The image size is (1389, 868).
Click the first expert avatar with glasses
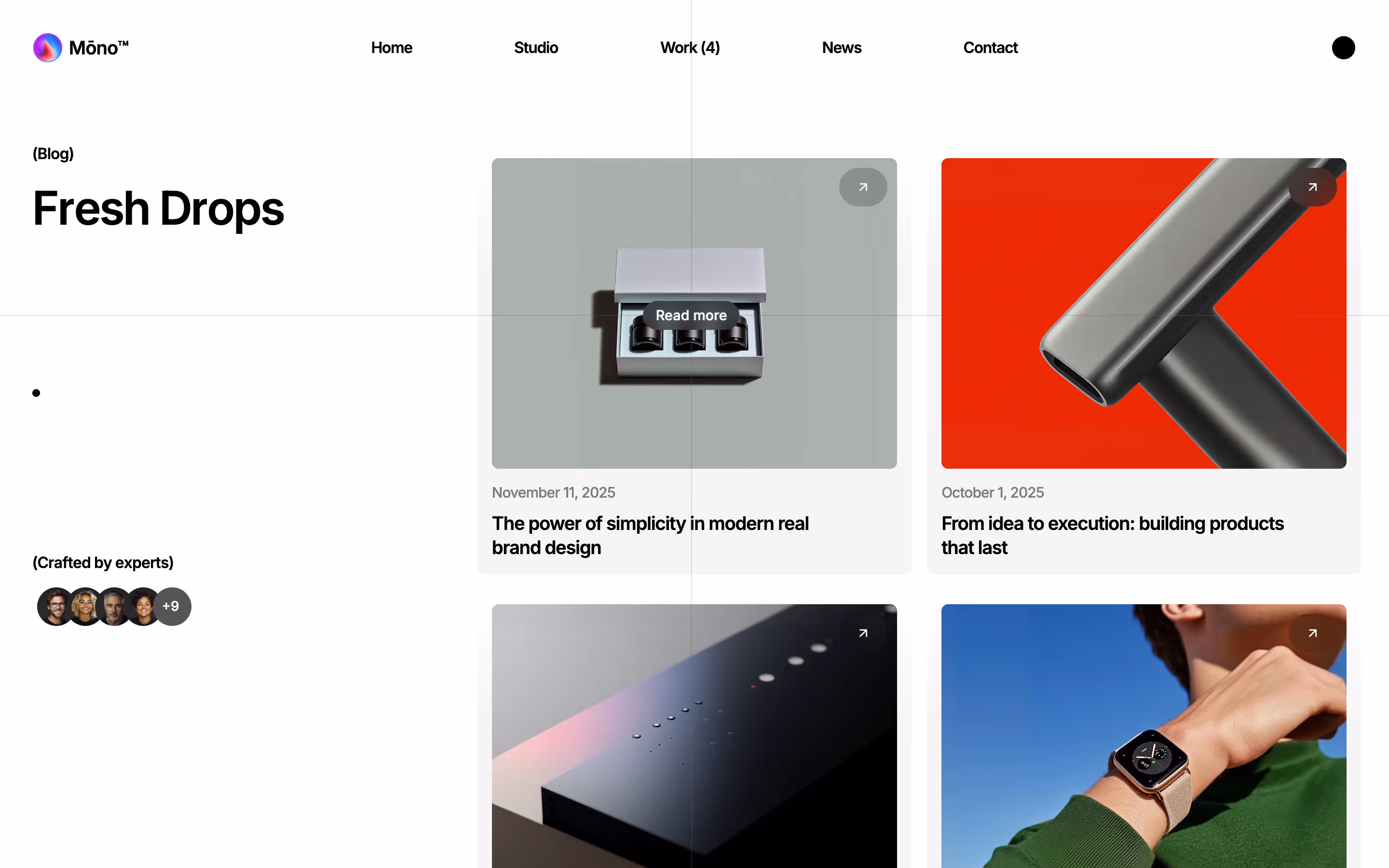pyautogui.click(x=55, y=606)
